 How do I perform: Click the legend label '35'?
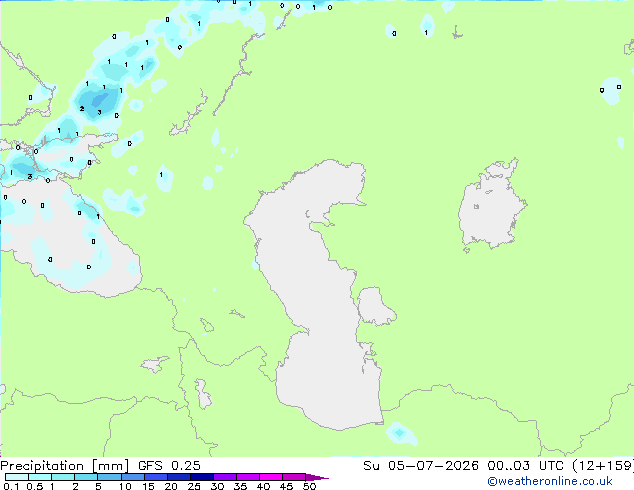point(240,486)
